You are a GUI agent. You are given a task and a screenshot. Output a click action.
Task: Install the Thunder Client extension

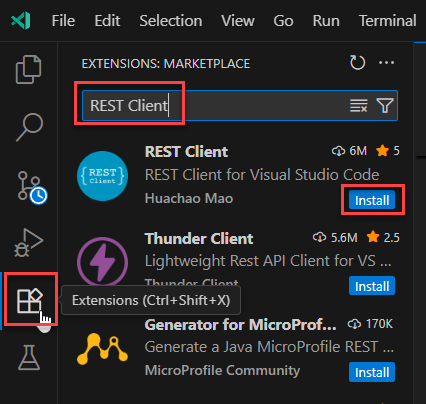(372, 286)
